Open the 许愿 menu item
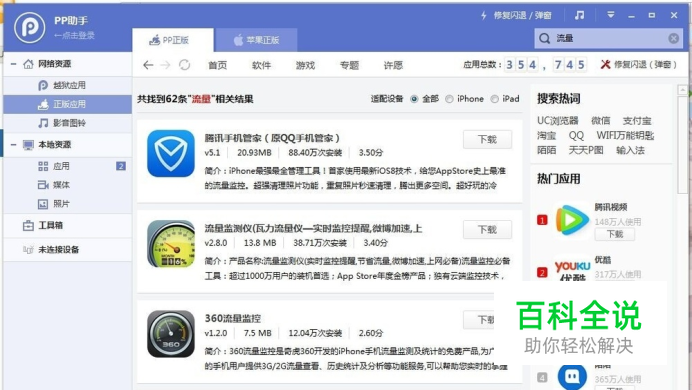The image size is (692, 390). 393,65
